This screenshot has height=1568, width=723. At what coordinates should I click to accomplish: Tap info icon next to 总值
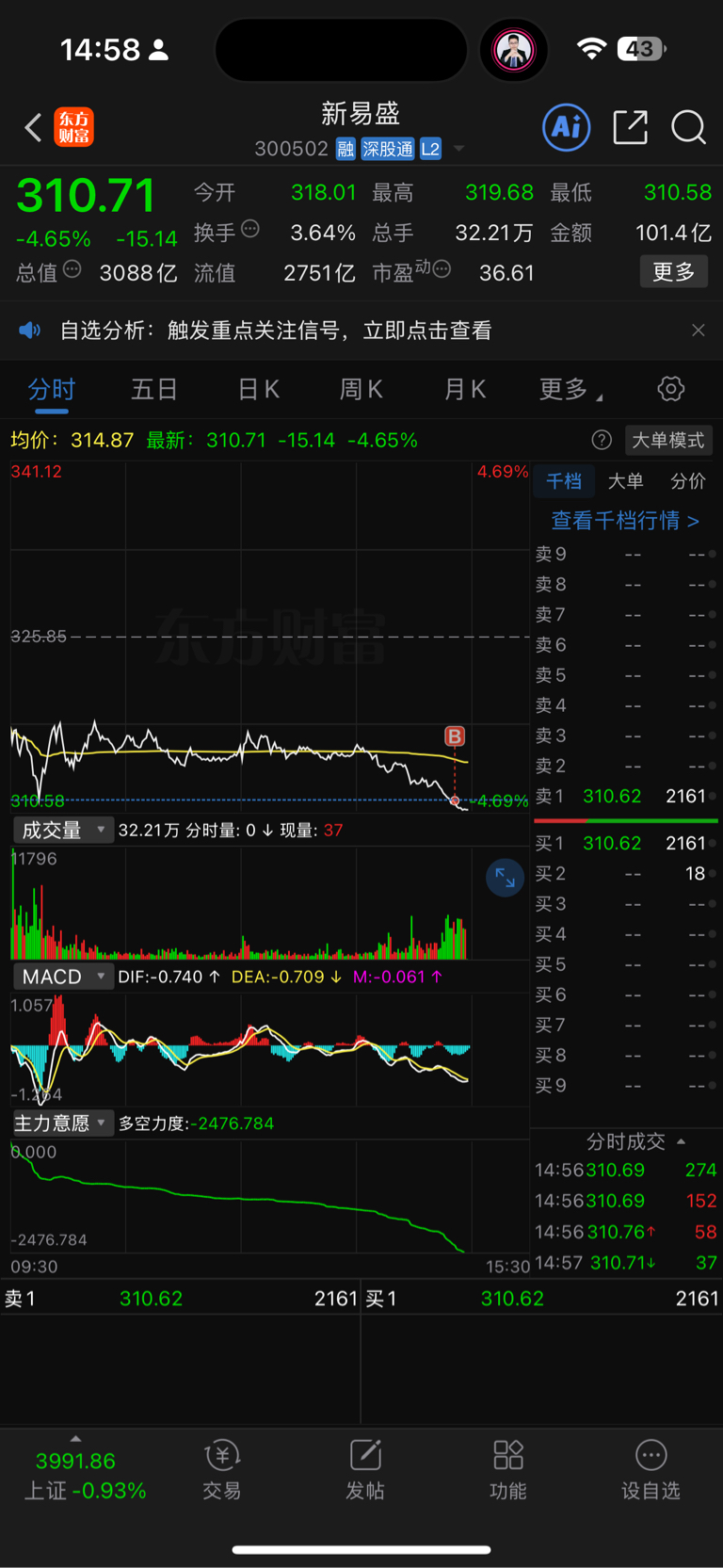72,270
